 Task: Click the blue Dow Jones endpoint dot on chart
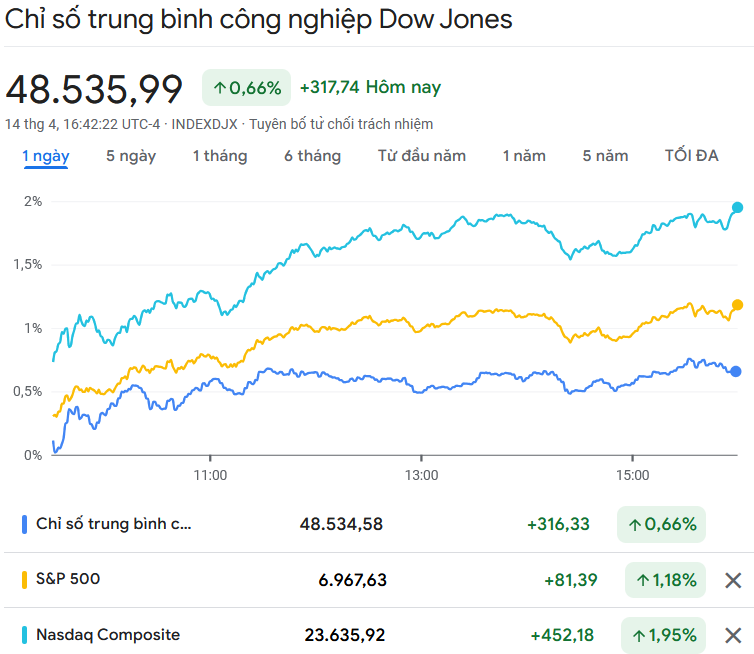736,371
